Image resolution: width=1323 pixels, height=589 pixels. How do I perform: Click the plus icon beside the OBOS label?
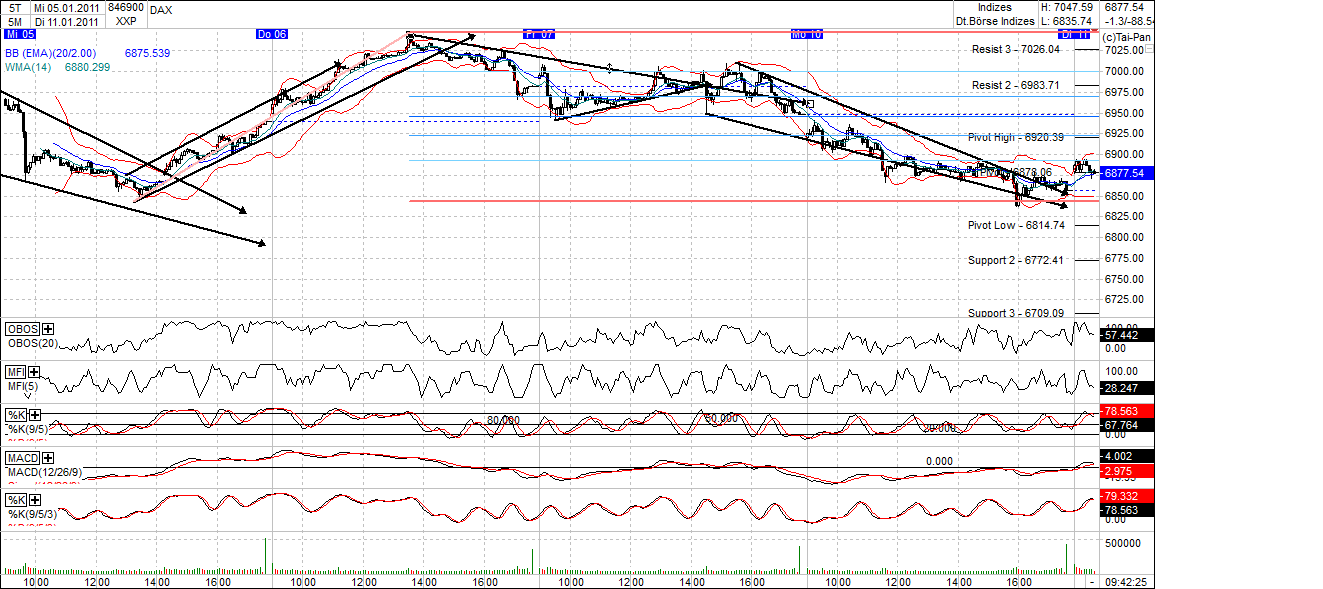(46, 327)
